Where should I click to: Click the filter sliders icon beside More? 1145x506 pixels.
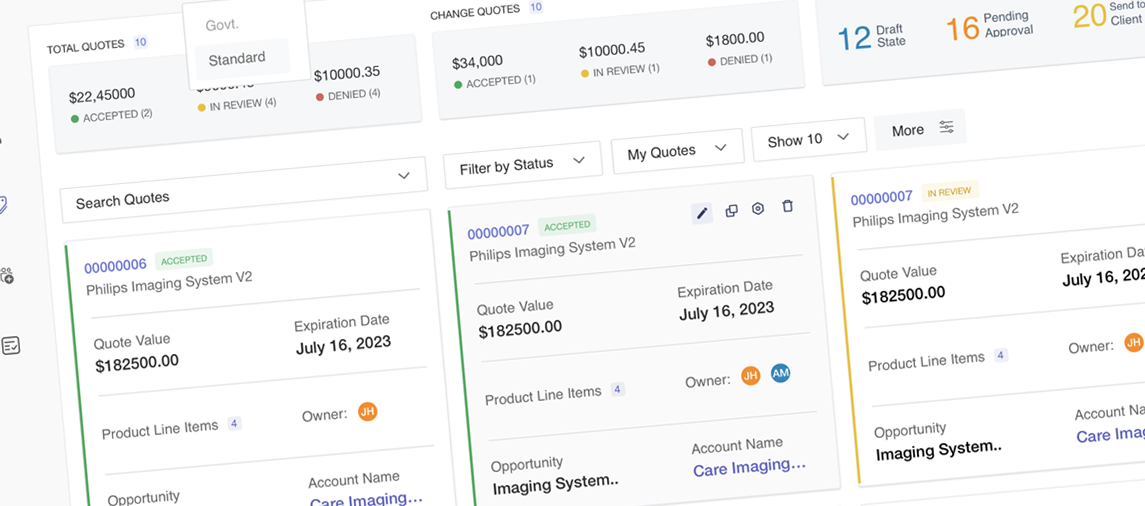[946, 127]
